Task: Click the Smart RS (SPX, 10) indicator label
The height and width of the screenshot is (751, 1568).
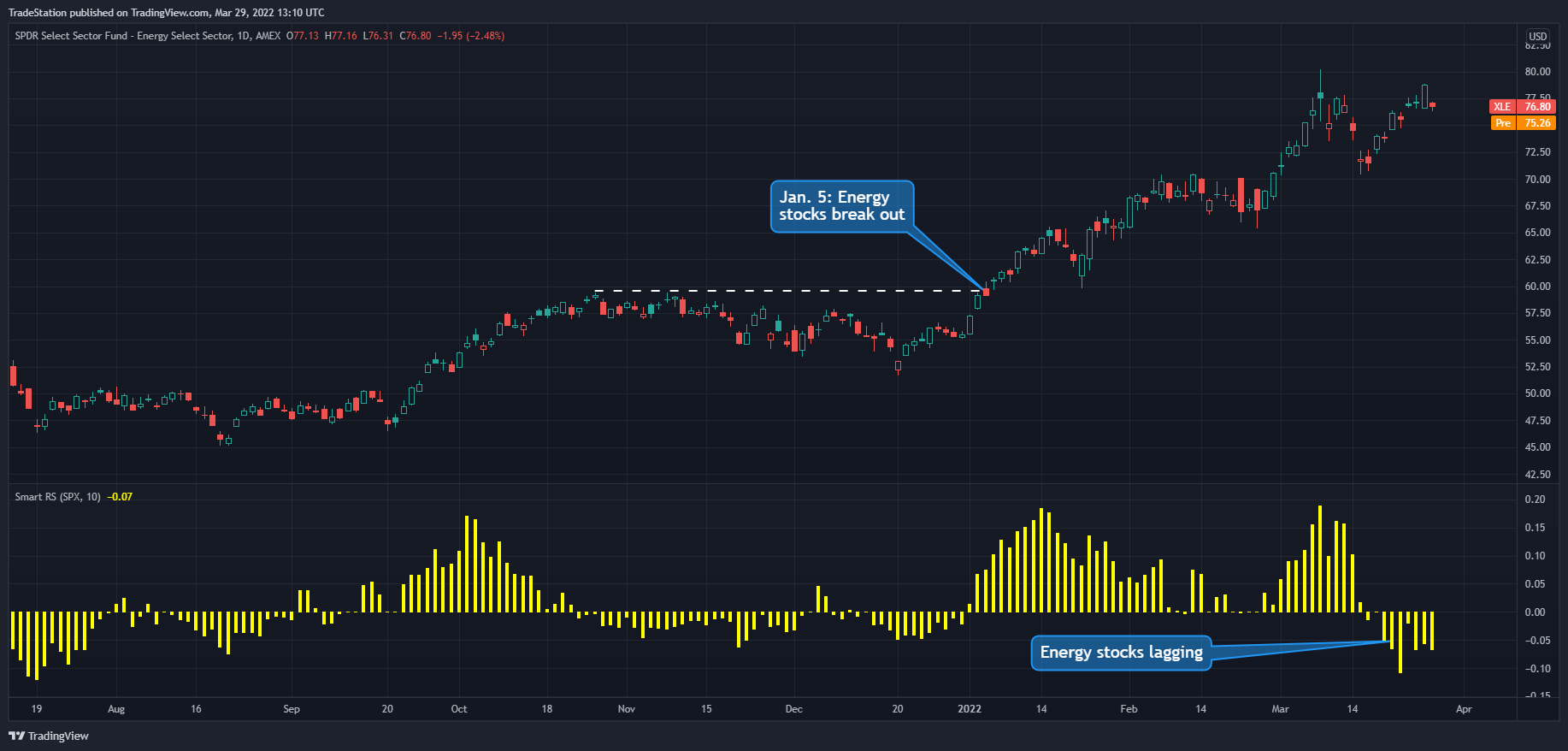Action: 57,497
